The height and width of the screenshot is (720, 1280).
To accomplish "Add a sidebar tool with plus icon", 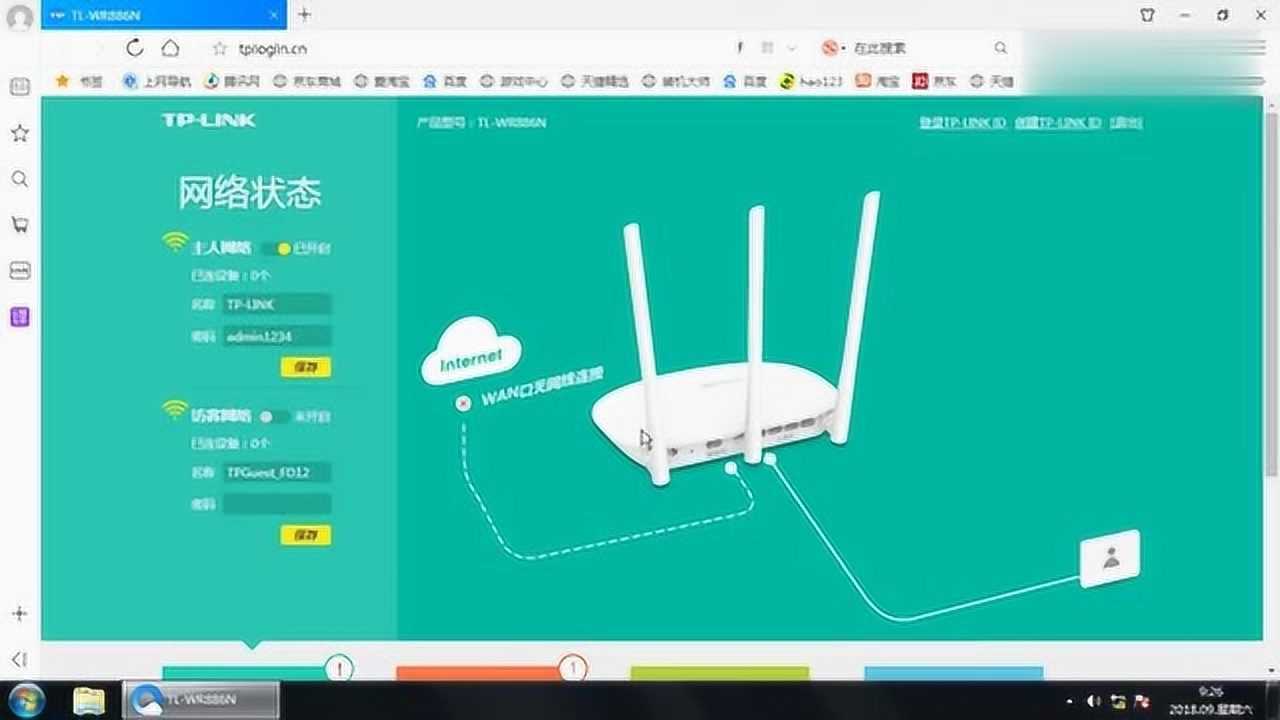I will coord(19,613).
